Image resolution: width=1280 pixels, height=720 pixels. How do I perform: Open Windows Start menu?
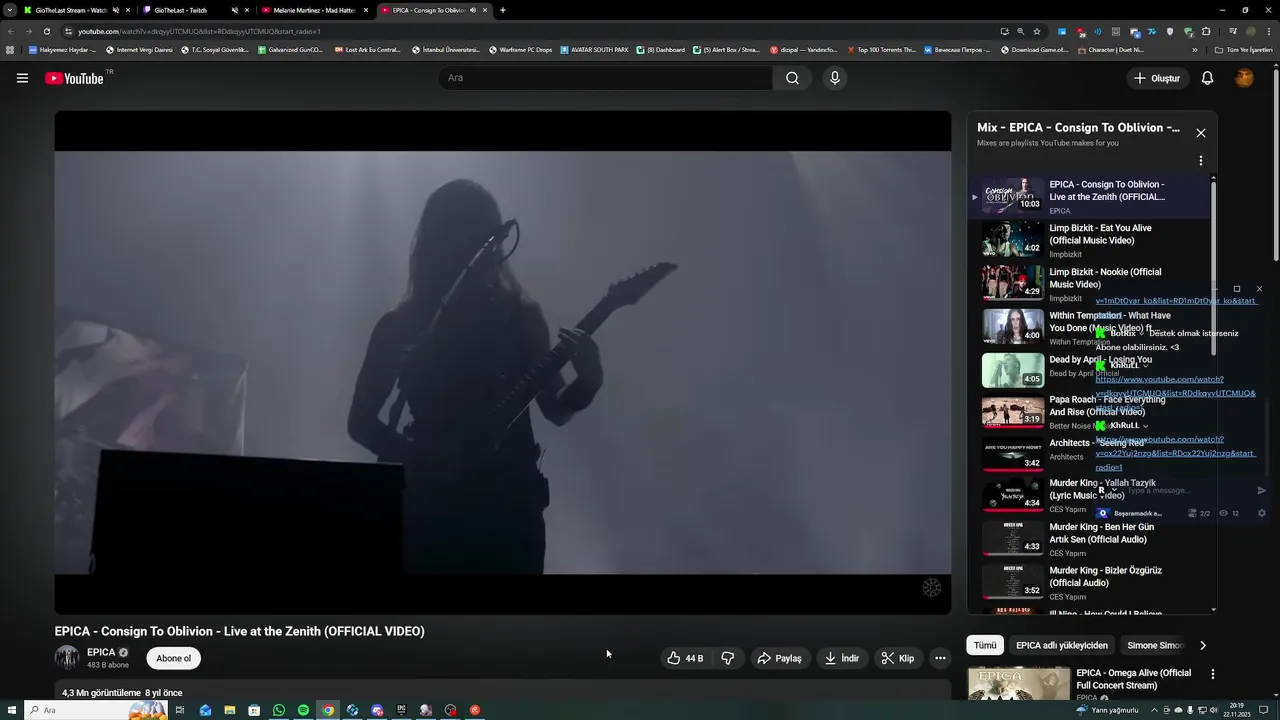pyautogui.click(x=12, y=710)
